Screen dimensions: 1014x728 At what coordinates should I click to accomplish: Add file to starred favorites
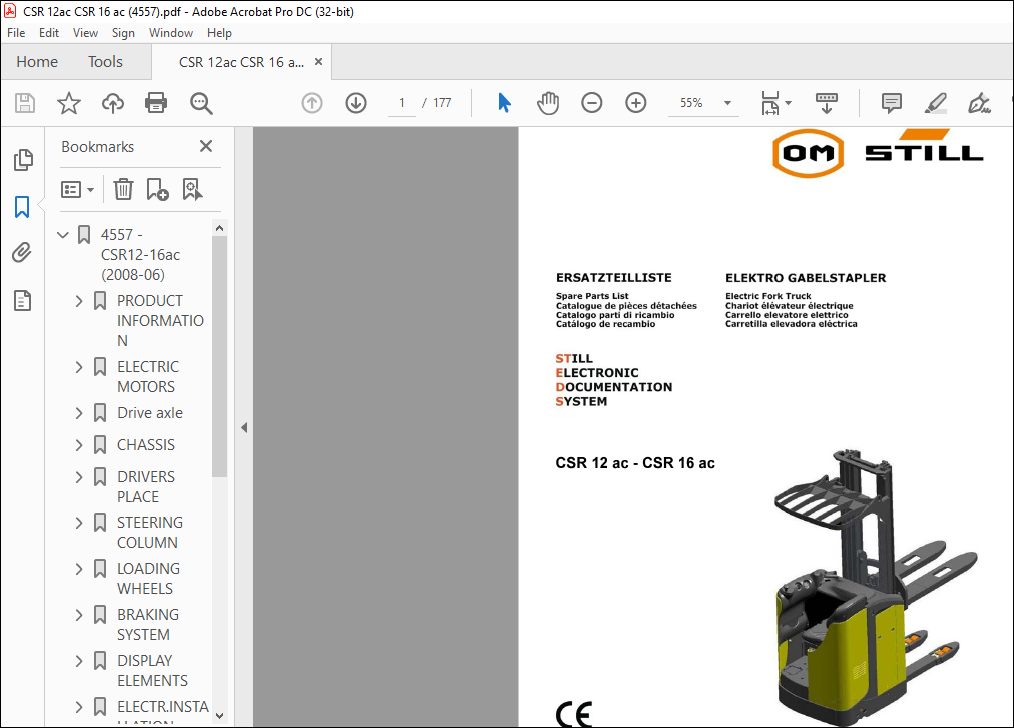coord(69,103)
